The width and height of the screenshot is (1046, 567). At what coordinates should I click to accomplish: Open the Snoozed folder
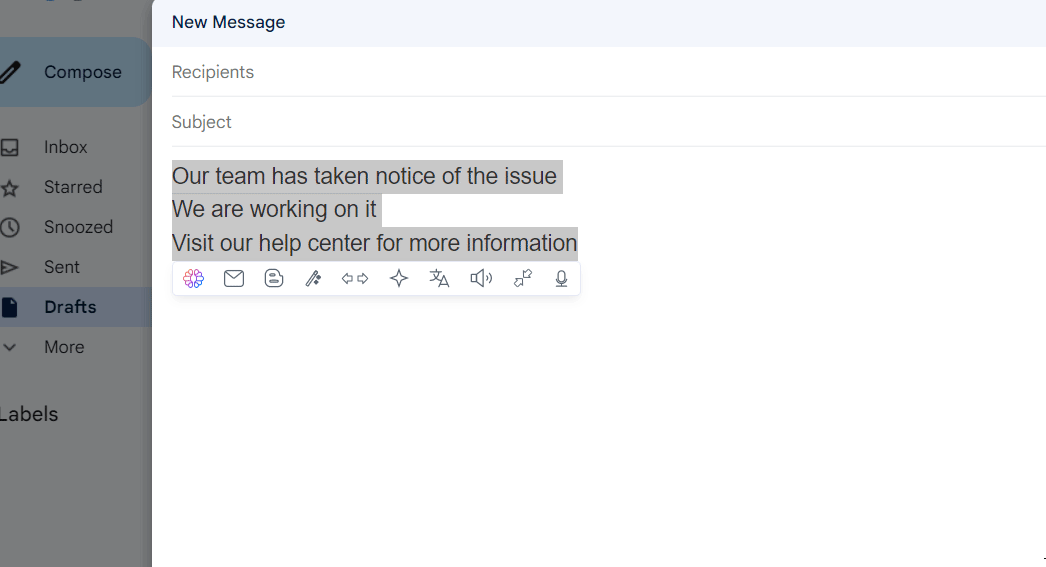tap(78, 227)
